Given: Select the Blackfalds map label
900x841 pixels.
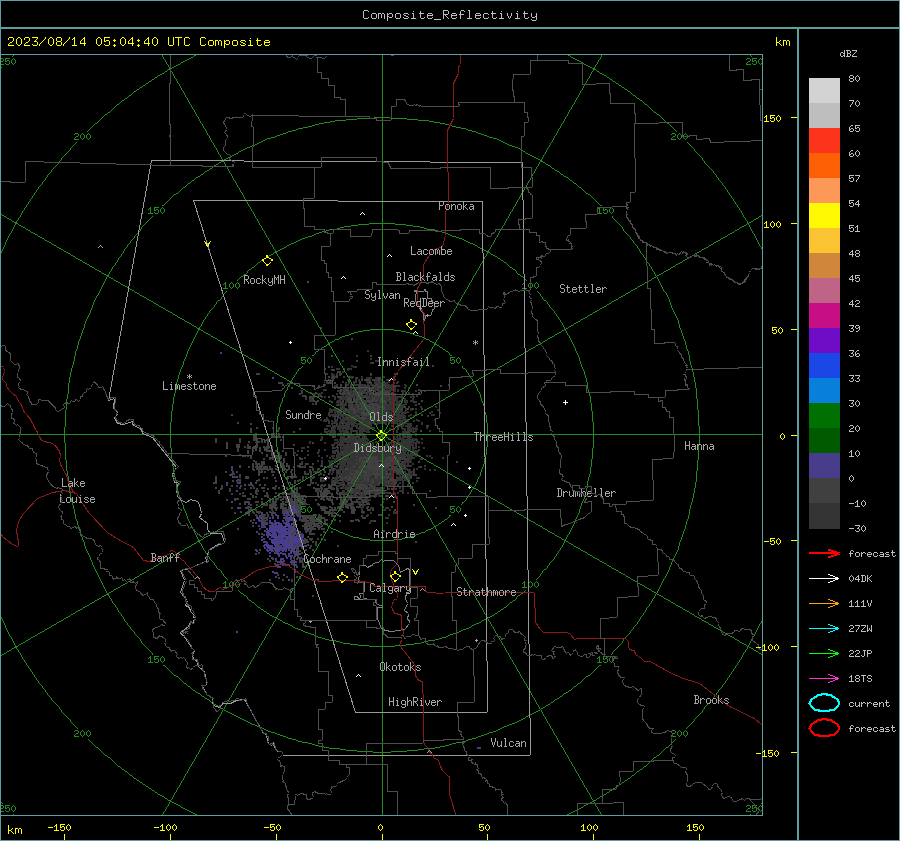Looking at the screenshot, I should tap(425, 277).
